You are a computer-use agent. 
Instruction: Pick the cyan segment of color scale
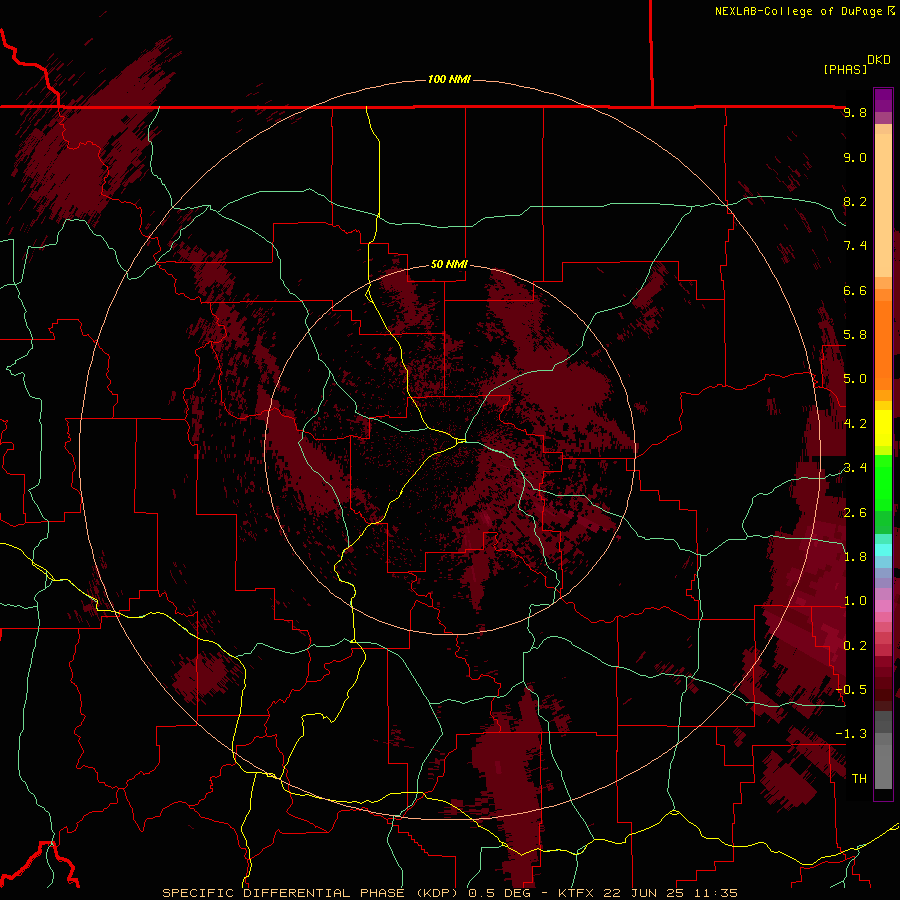click(x=883, y=550)
